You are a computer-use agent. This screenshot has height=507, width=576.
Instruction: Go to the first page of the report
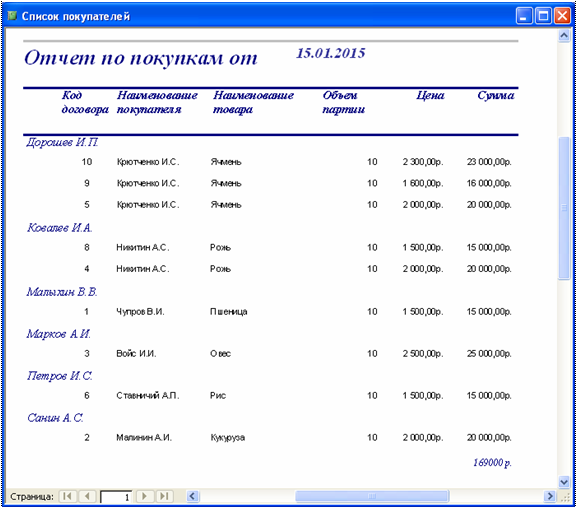[68, 496]
